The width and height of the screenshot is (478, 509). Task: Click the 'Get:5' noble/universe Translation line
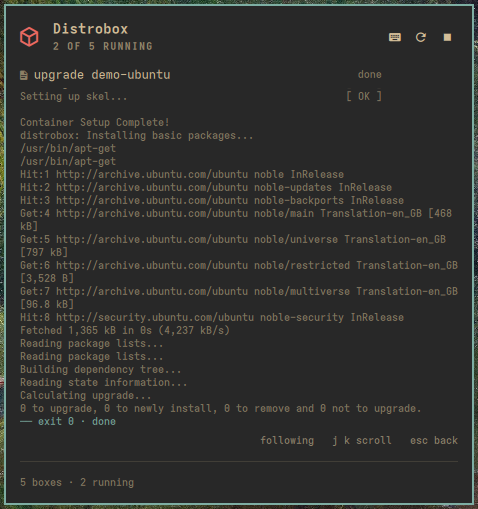pos(233,246)
